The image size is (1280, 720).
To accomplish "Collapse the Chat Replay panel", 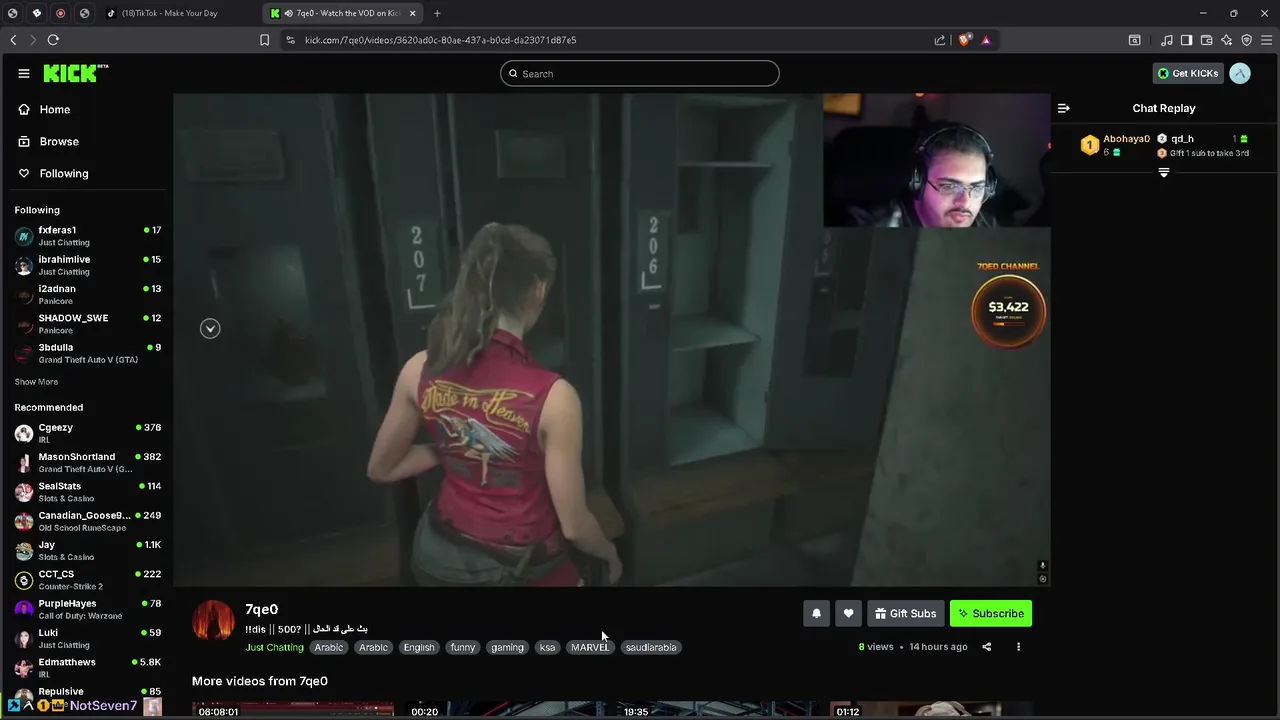I will pyautogui.click(x=1064, y=108).
